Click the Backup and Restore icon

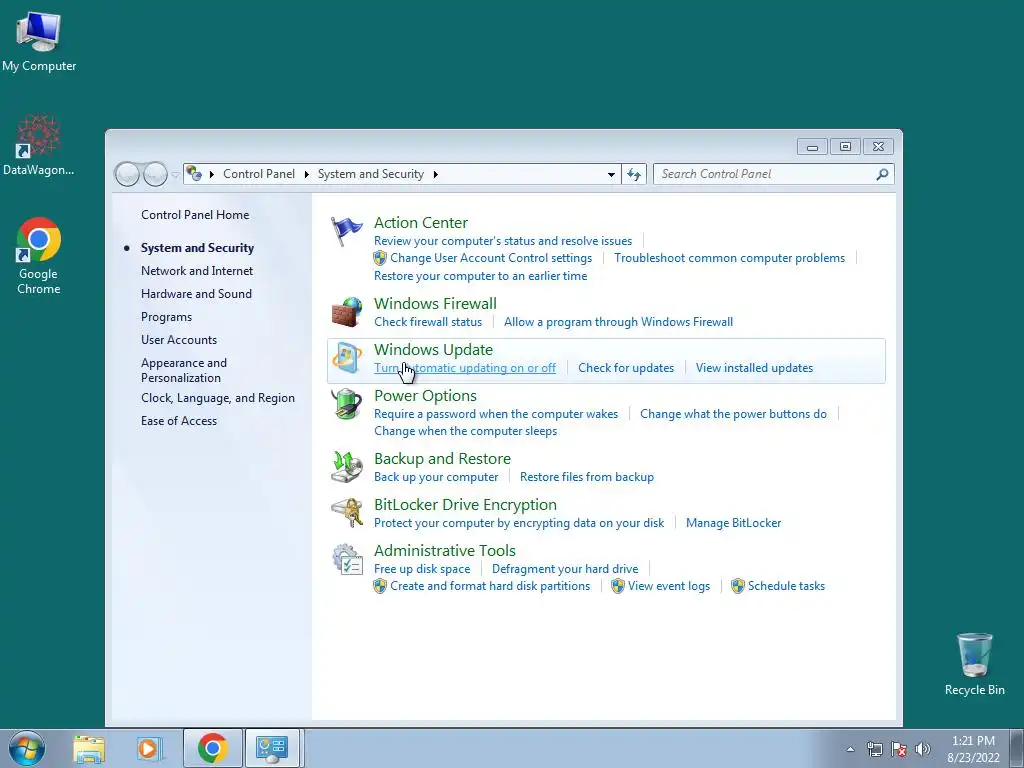pyautogui.click(x=347, y=467)
